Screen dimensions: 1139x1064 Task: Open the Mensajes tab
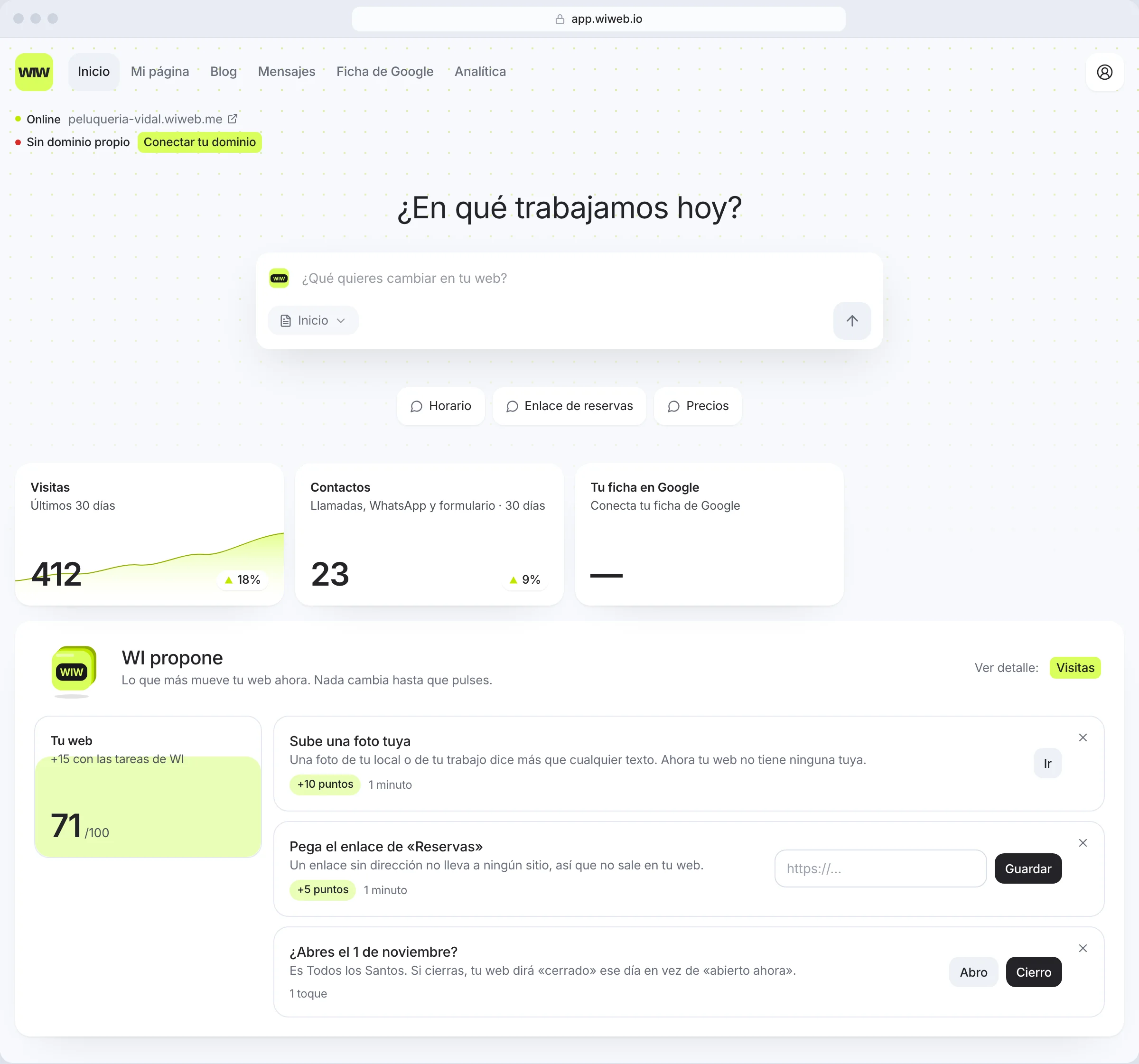tap(287, 72)
